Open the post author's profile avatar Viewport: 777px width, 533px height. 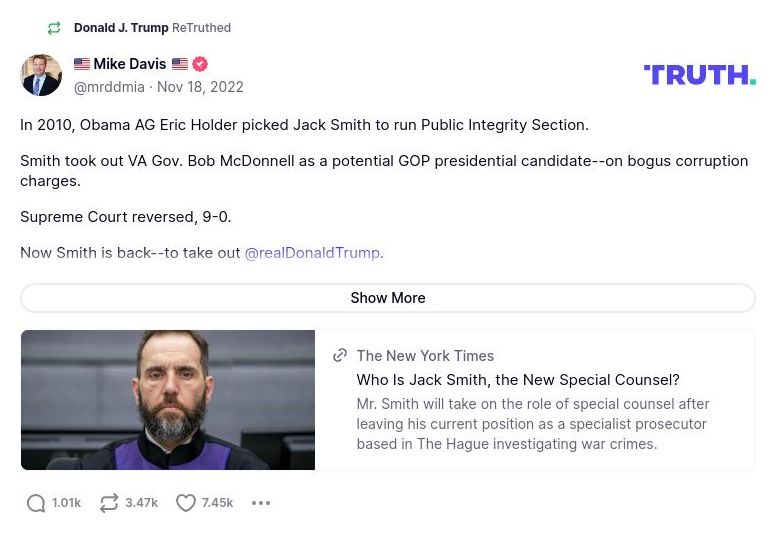pyautogui.click(x=41, y=75)
